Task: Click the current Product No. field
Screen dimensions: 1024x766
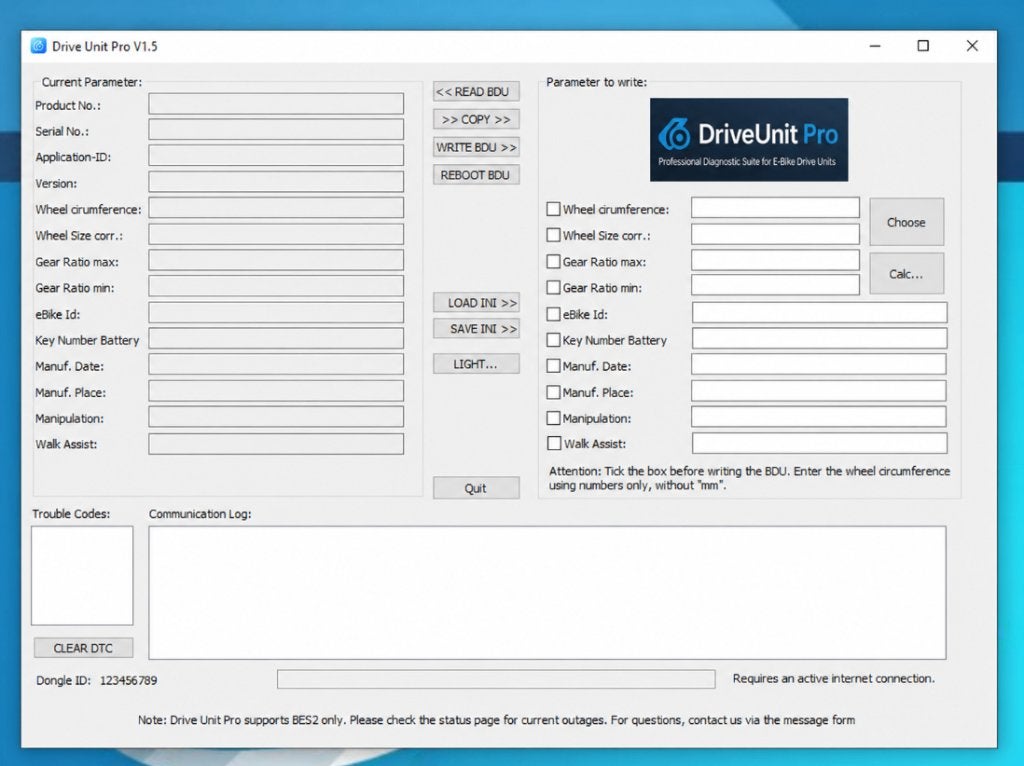Action: pyautogui.click(x=276, y=104)
